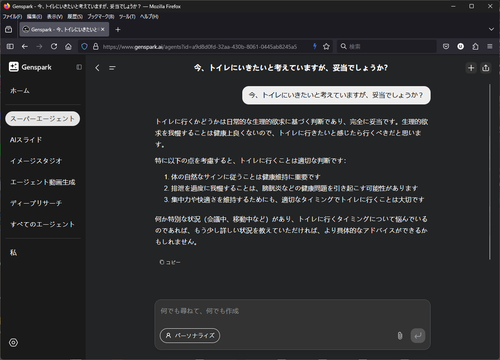
Task: Send message with enter arrow button
Action: 418,336
